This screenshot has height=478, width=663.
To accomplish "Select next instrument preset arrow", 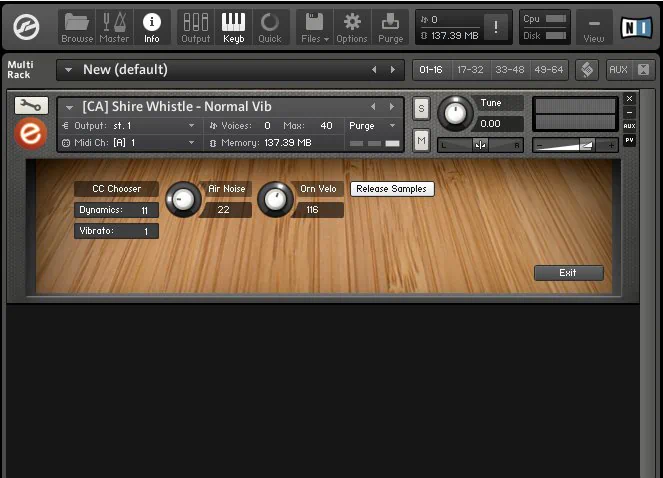I will pos(392,107).
